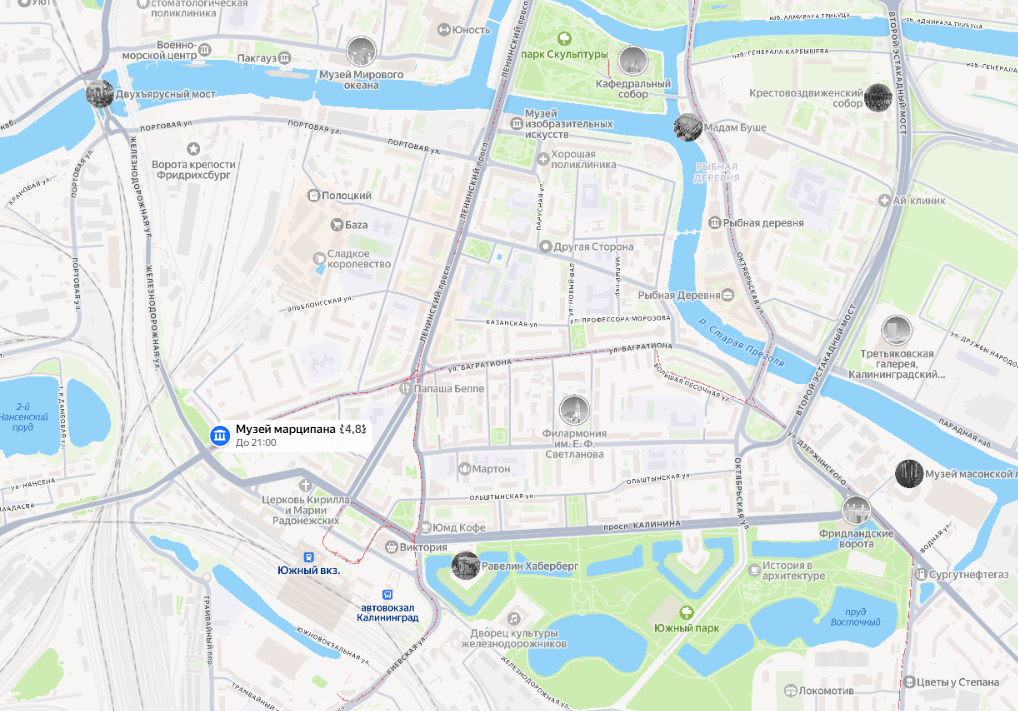Click the Третьяковская галерея photo marker
The width and height of the screenshot is (1018, 711).
coord(896,331)
